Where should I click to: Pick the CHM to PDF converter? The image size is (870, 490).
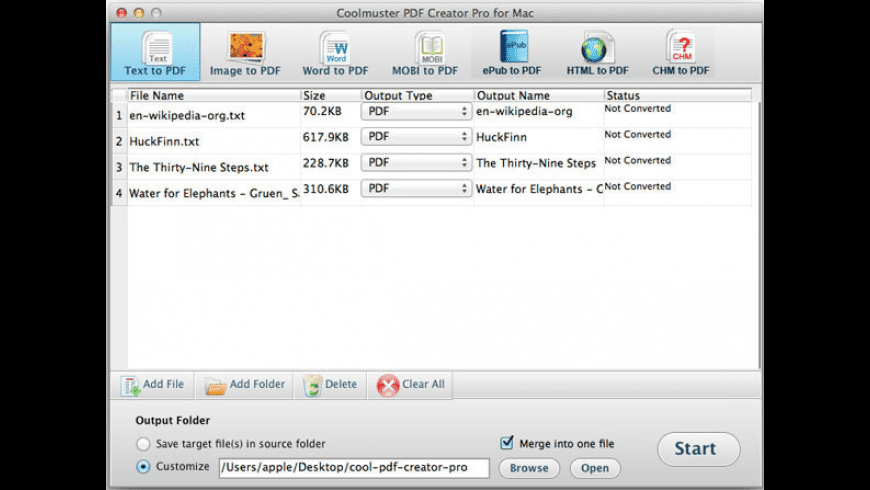(x=681, y=53)
